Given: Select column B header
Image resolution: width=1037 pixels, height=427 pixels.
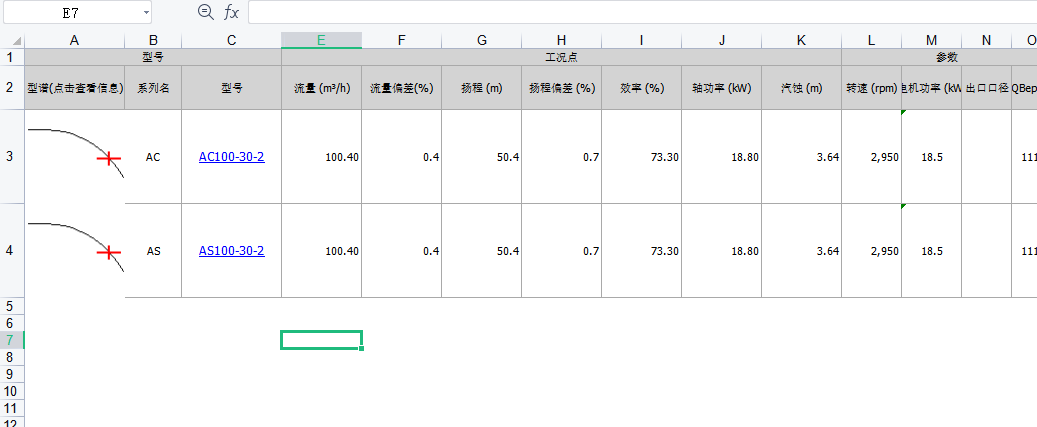Looking at the screenshot, I should (153, 40).
